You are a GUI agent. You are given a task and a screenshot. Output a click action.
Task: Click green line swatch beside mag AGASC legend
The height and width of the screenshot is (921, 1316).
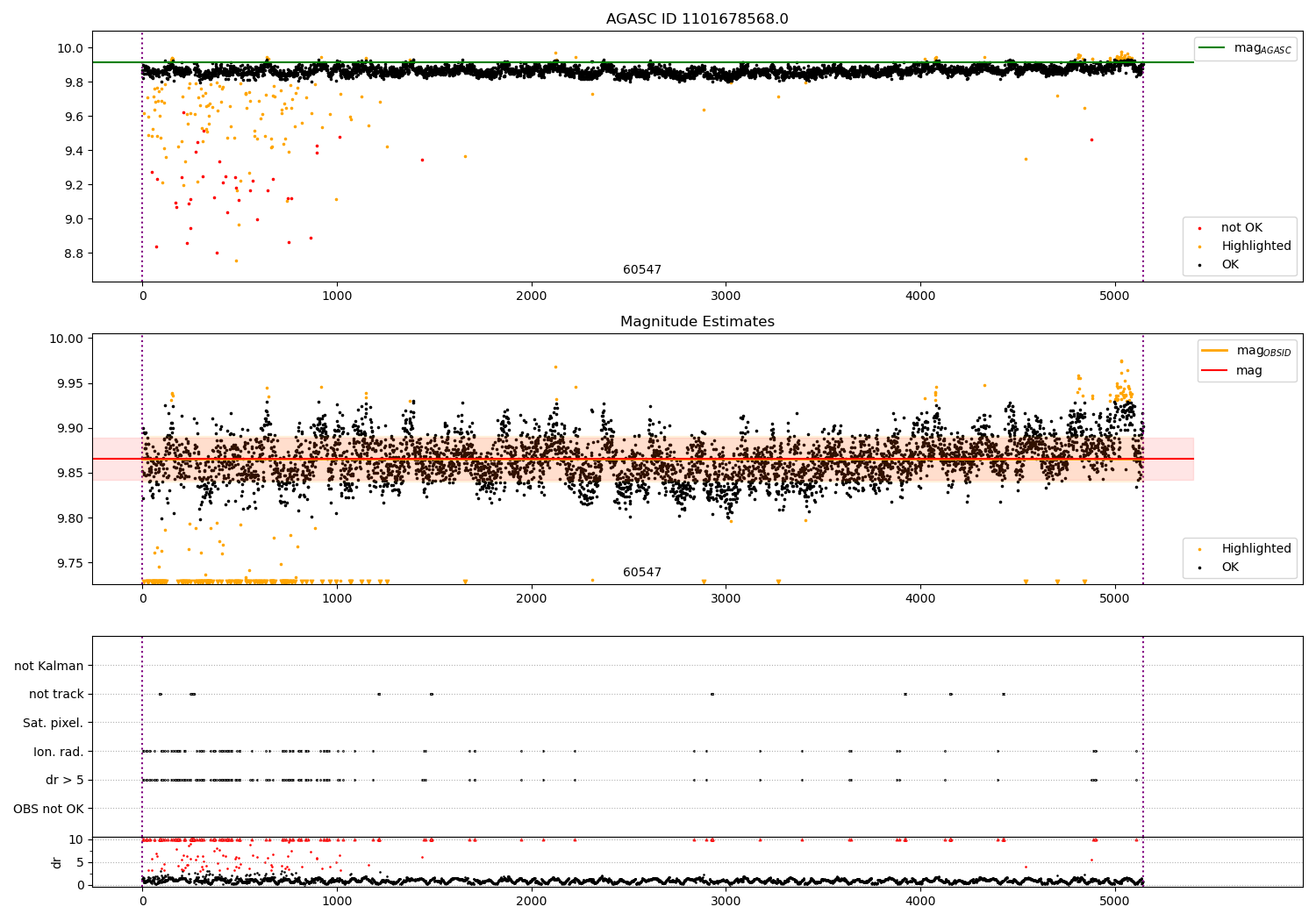pos(1212,48)
